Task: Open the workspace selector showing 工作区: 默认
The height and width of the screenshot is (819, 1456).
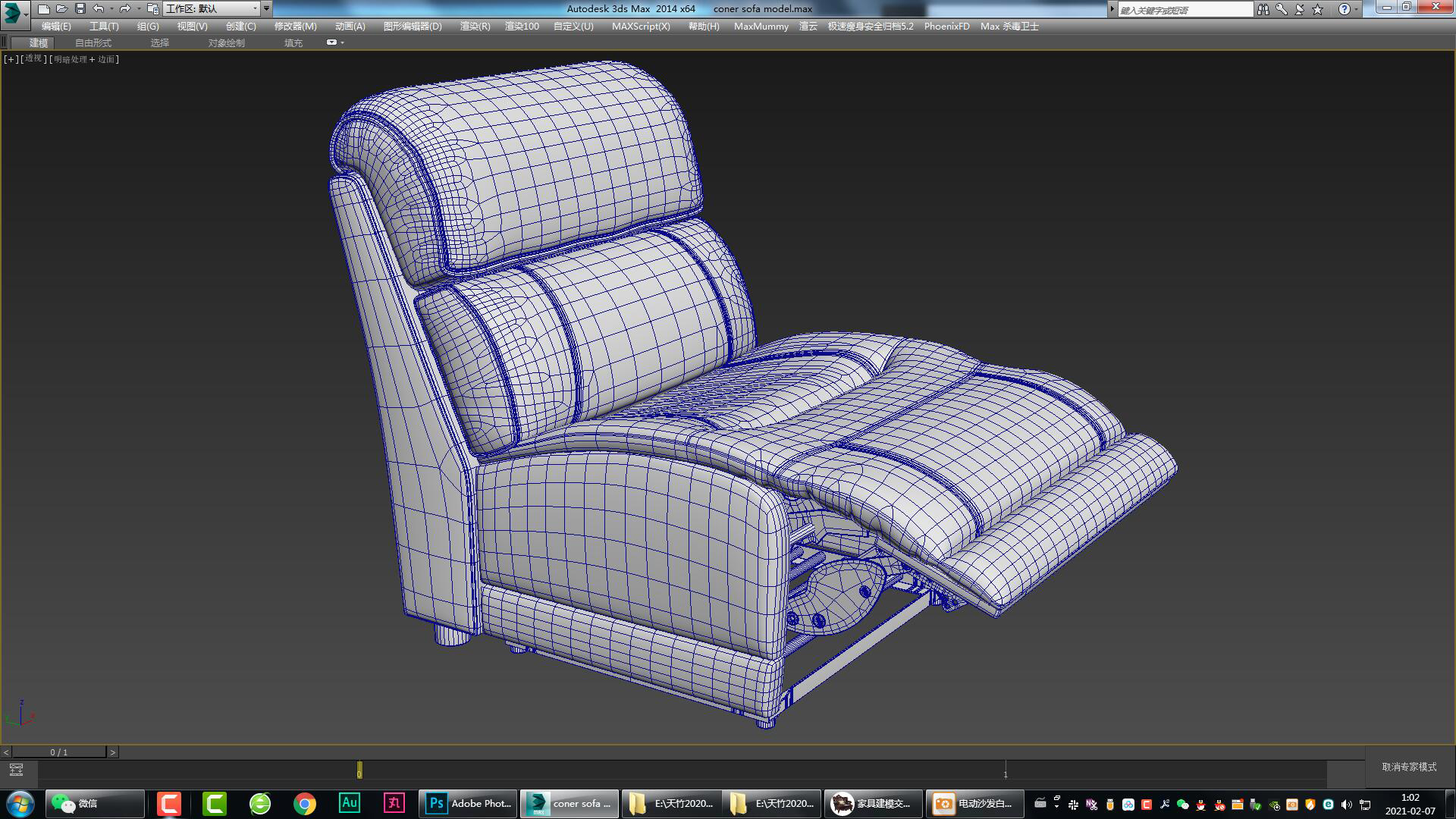Action: pyautogui.click(x=212, y=9)
